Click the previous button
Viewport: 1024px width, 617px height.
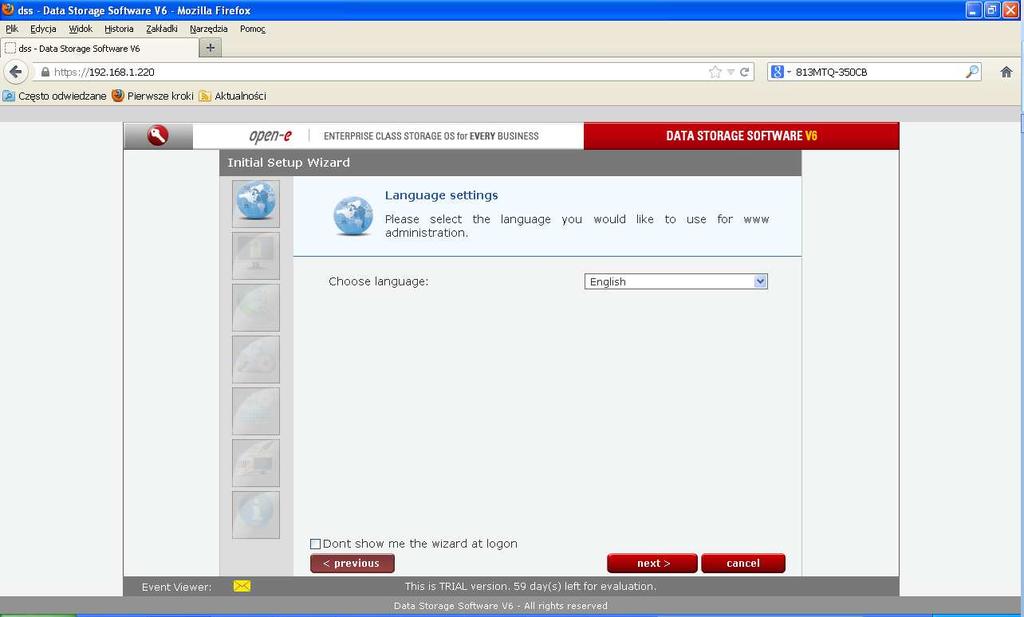[352, 563]
